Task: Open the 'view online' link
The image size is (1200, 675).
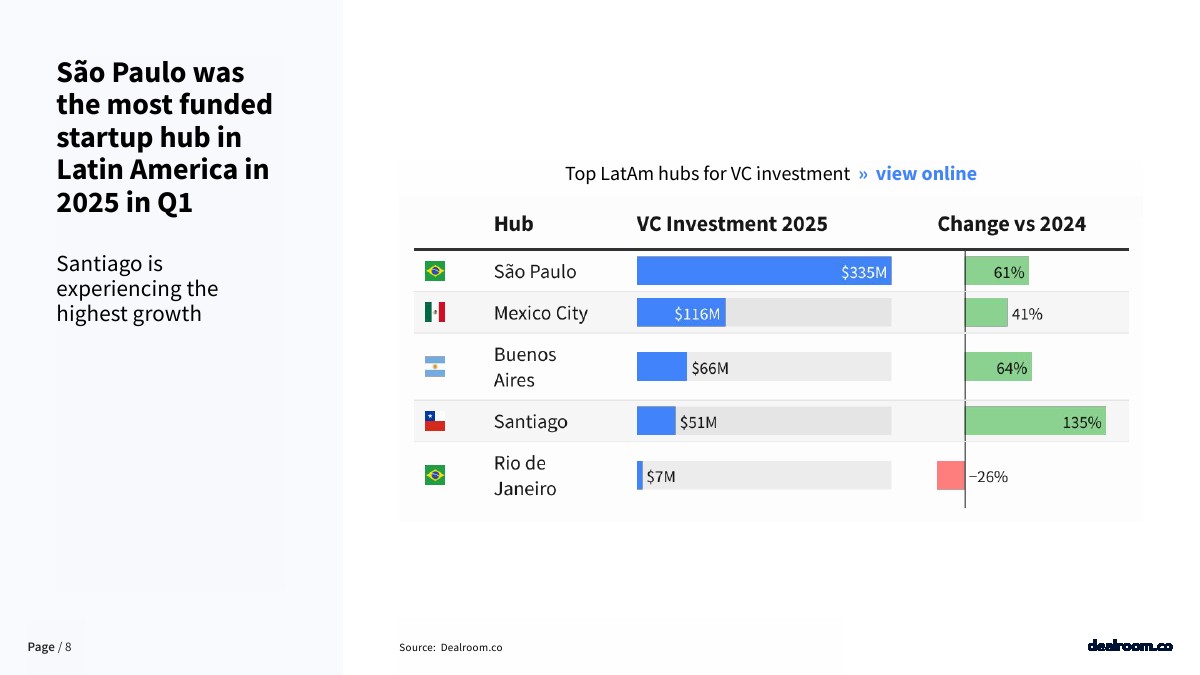Action: coord(926,174)
